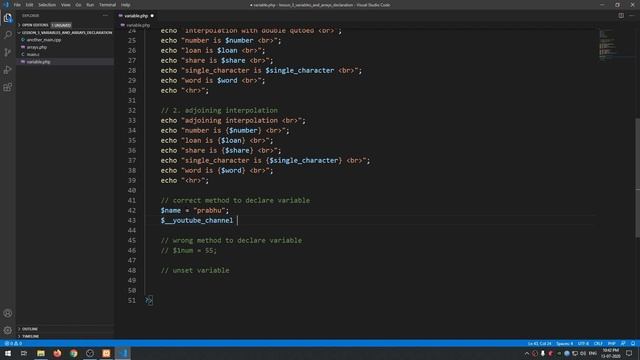This screenshot has width=640, height=360.
Task: Open the Help menu
Action: pyautogui.click(x=125, y=5)
